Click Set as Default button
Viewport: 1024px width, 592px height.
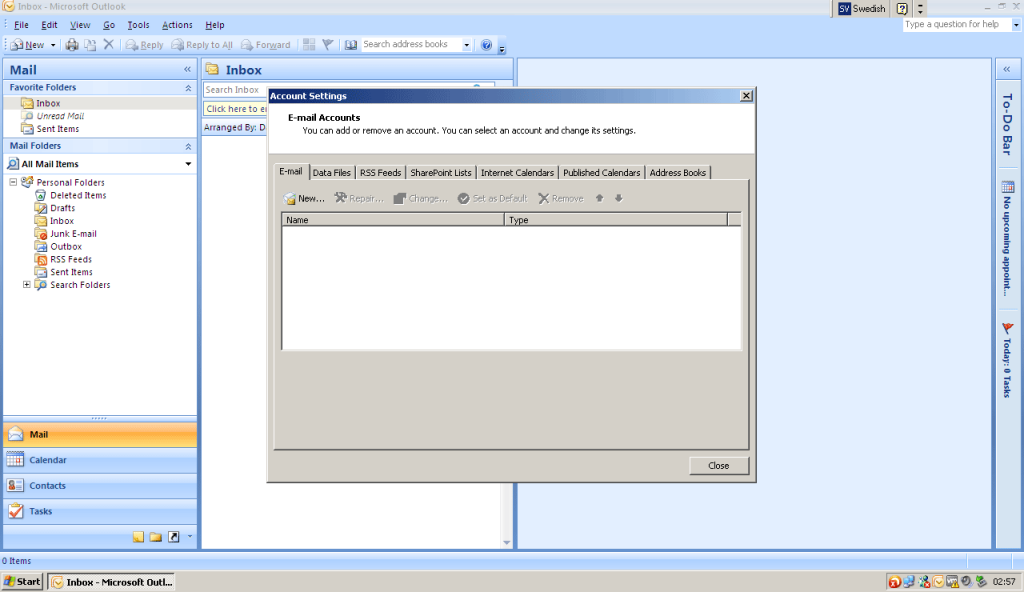(492, 198)
